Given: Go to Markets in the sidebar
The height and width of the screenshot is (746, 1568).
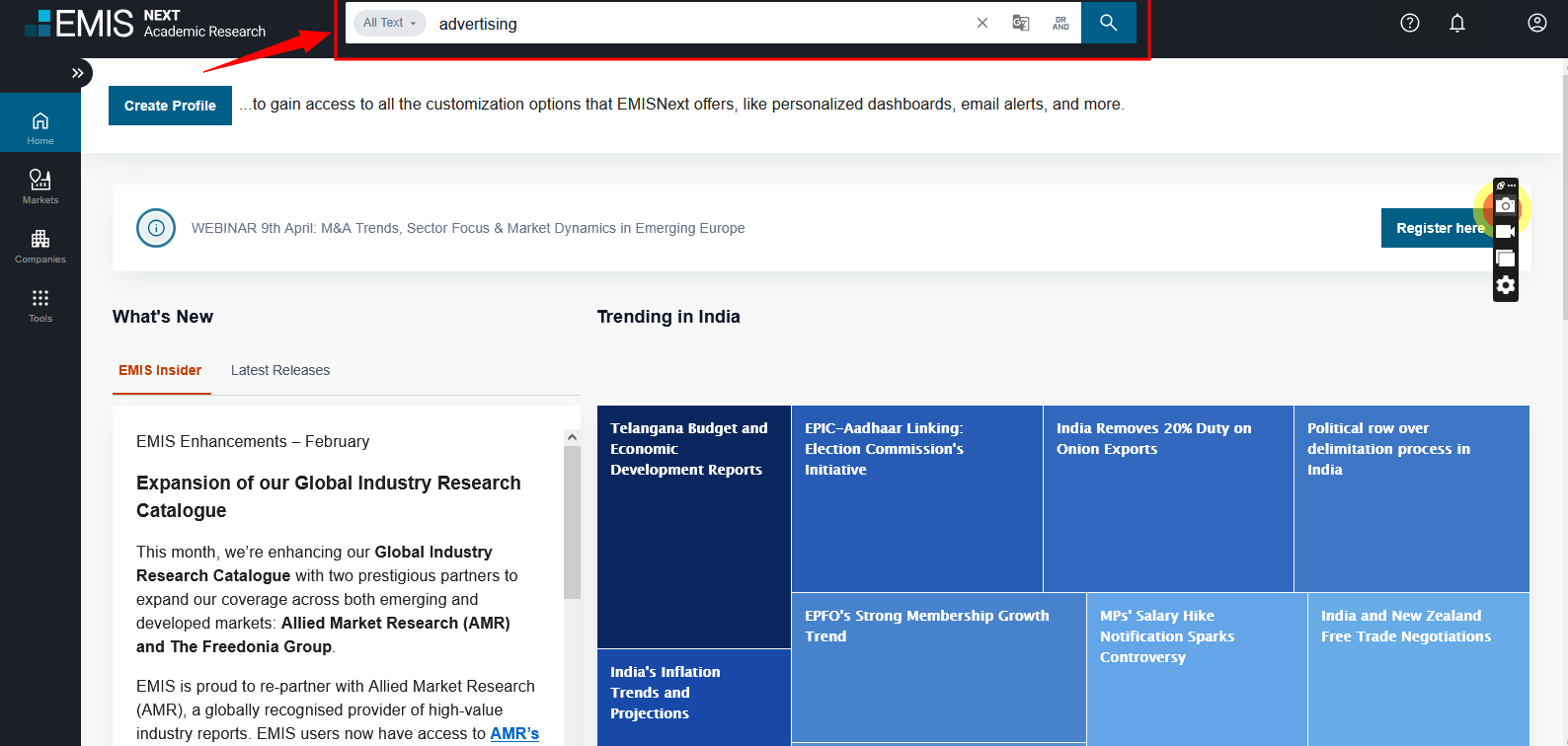Looking at the screenshot, I should (x=40, y=186).
